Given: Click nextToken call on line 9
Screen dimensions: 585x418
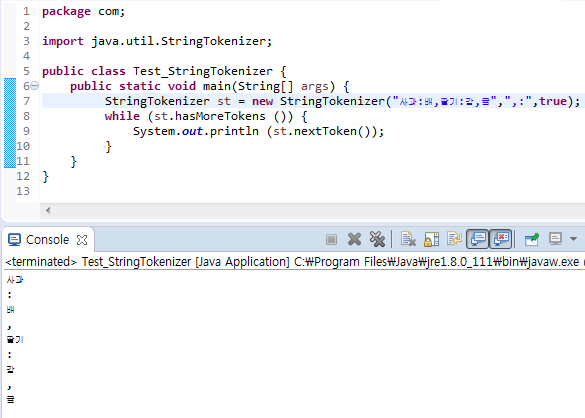Looking at the screenshot, I should [x=325, y=131].
